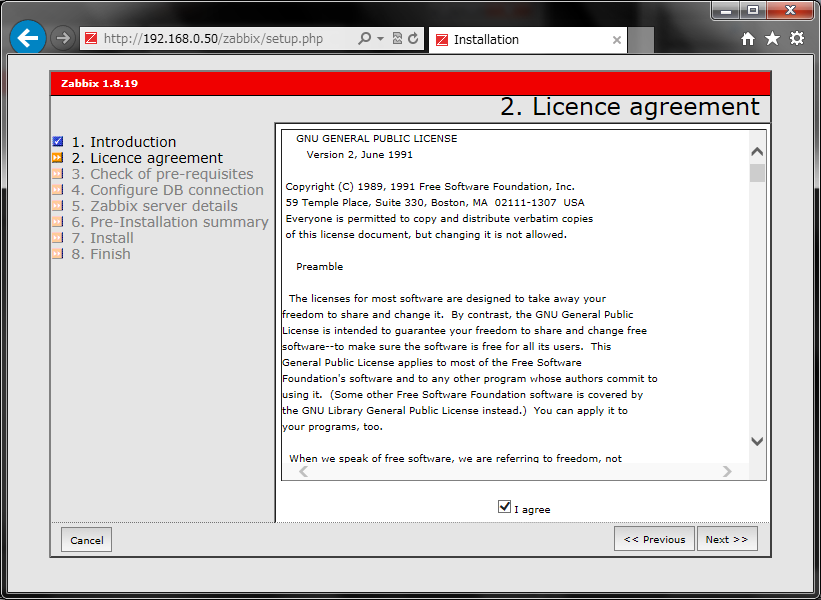Reload the page with refresh icon
This screenshot has height=600, width=821.
click(x=413, y=38)
